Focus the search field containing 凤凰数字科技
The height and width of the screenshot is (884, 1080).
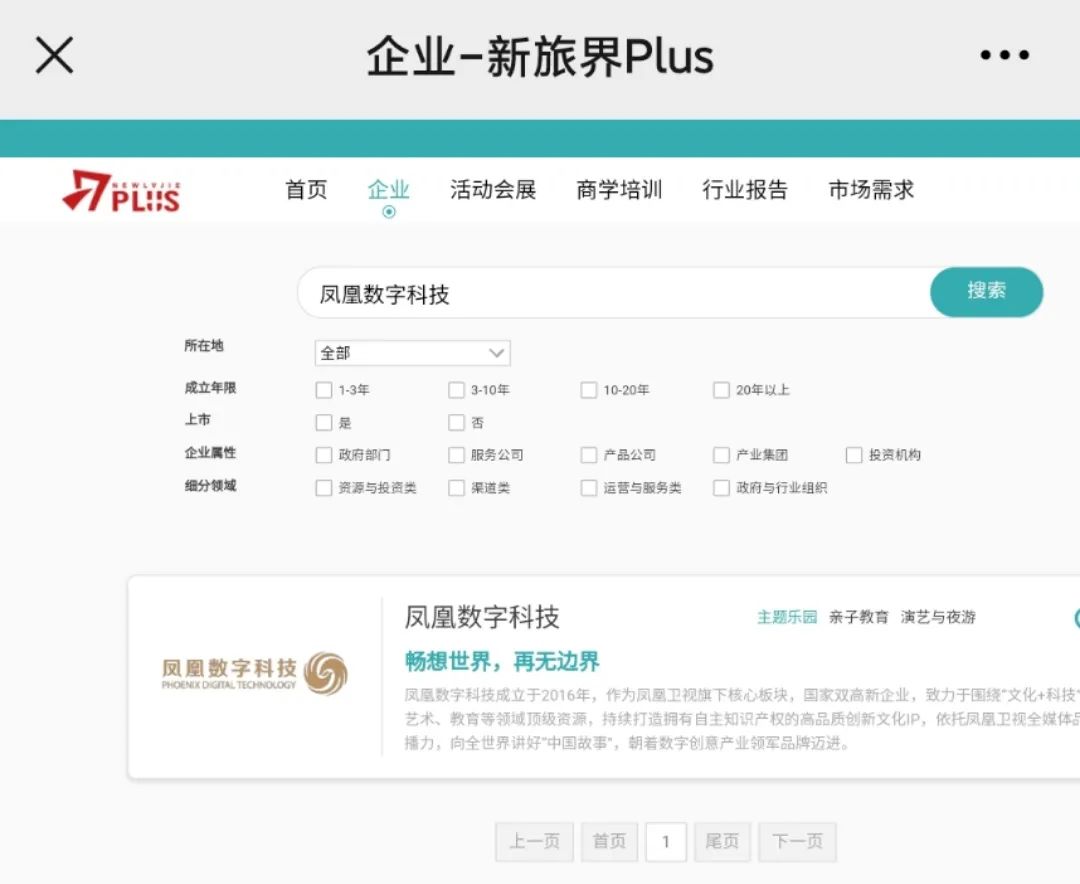[610, 294]
